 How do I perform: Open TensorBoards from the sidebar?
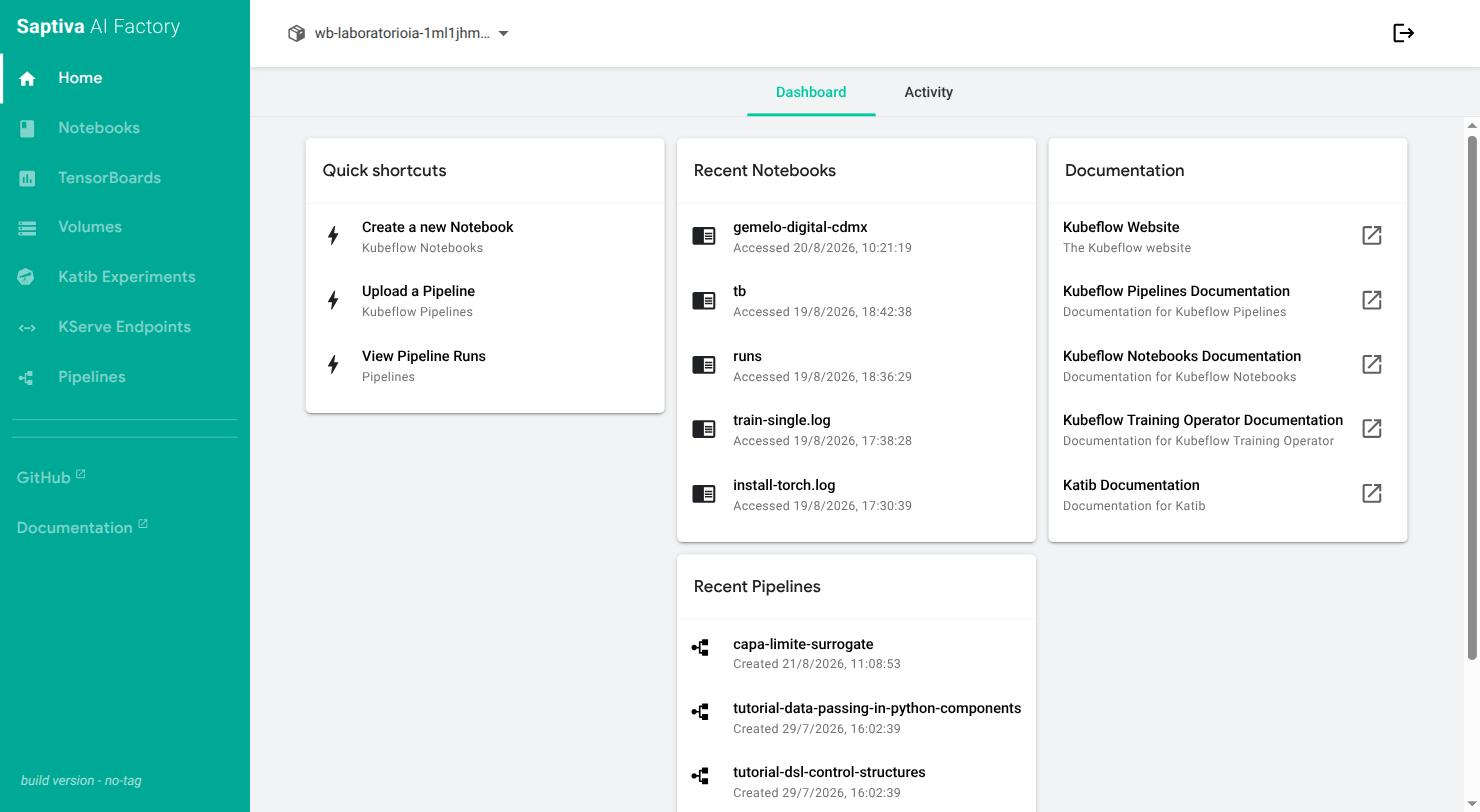[x=125, y=178]
